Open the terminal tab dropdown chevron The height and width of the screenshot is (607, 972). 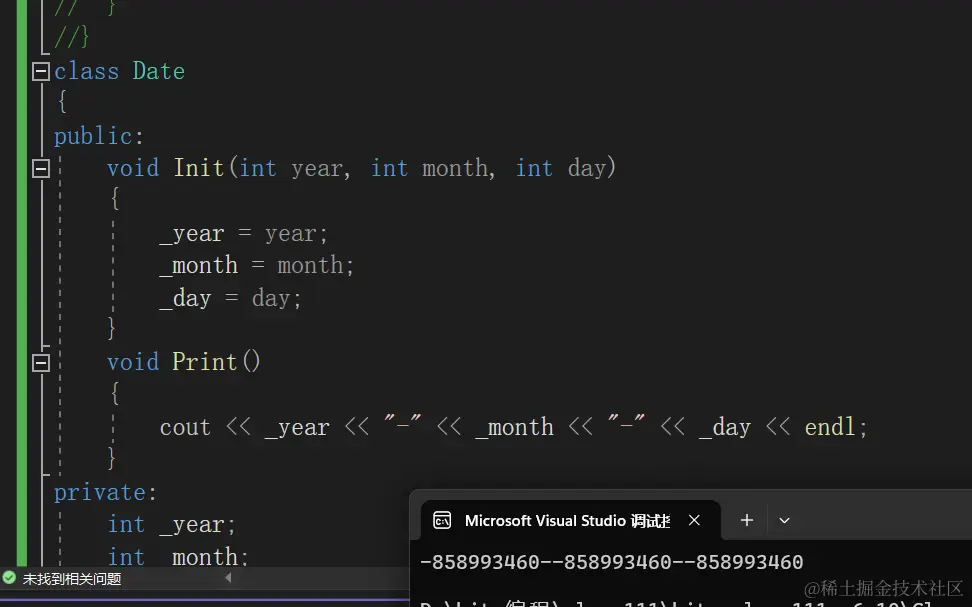pyautogui.click(x=784, y=520)
